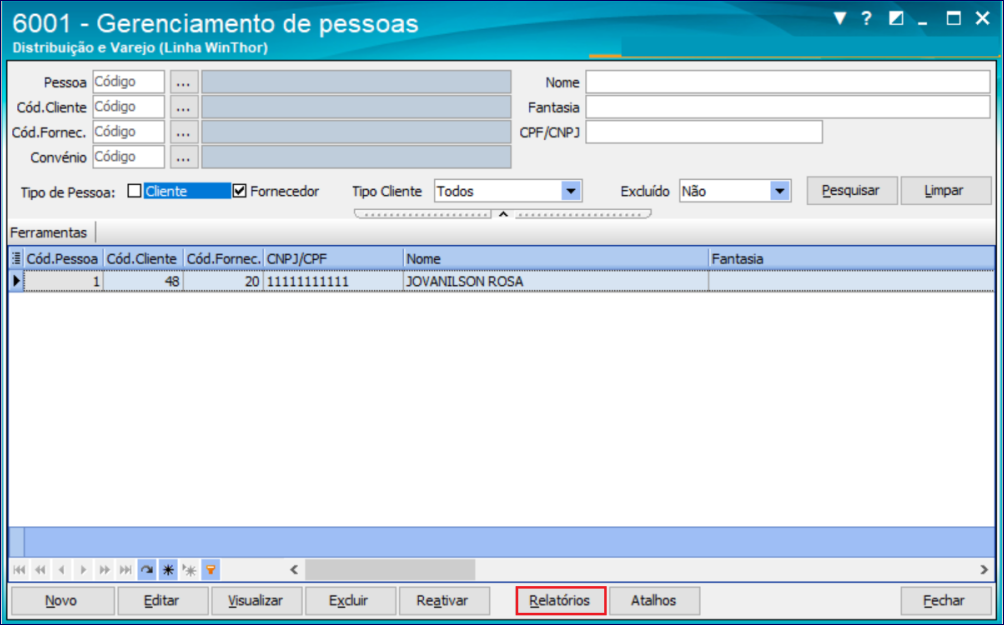1004x625 pixels.
Task: Open Cód.Fornec. lookup ellipsis button
Action: pos(184,132)
